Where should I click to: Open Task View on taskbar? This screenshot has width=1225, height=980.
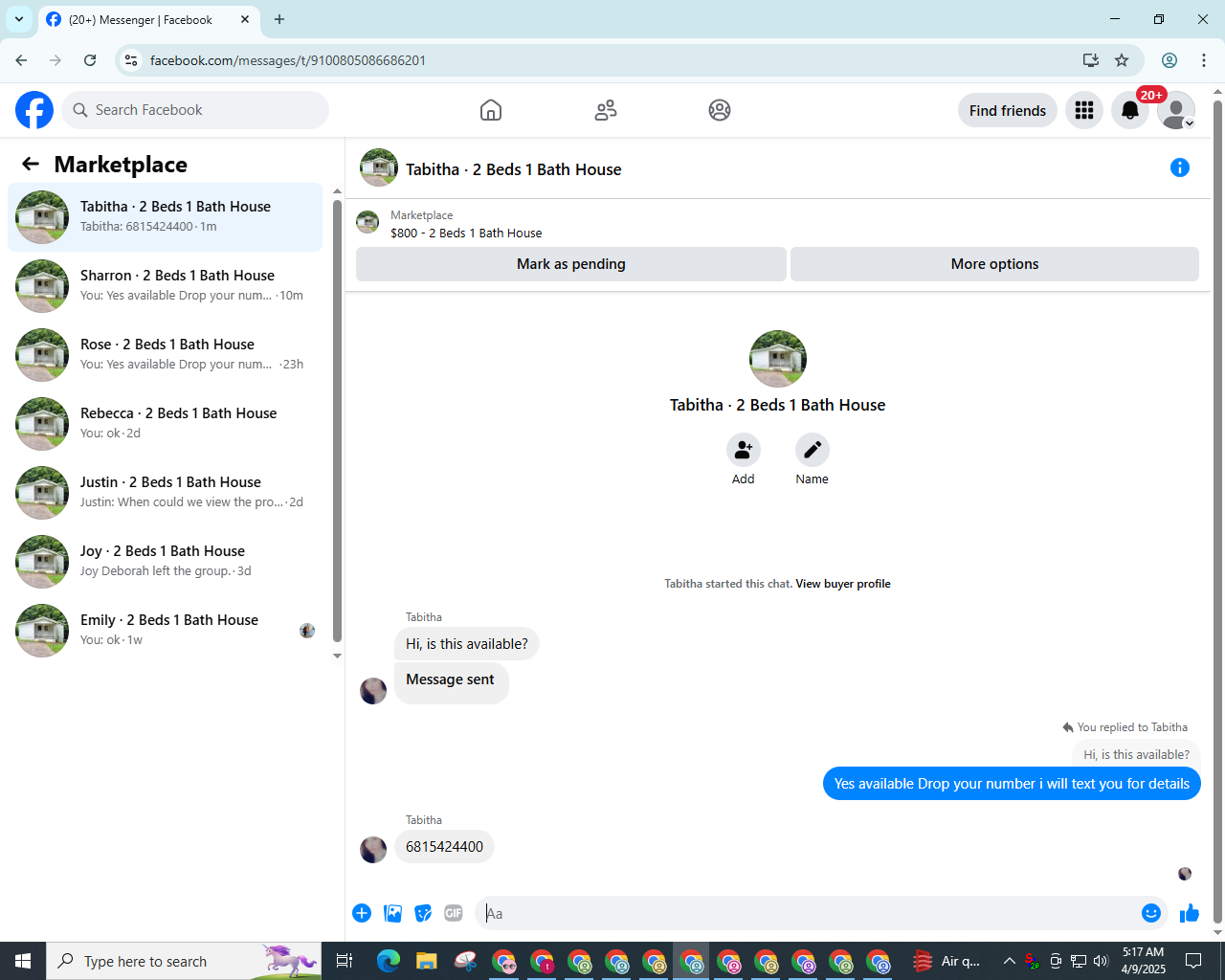pyautogui.click(x=345, y=961)
